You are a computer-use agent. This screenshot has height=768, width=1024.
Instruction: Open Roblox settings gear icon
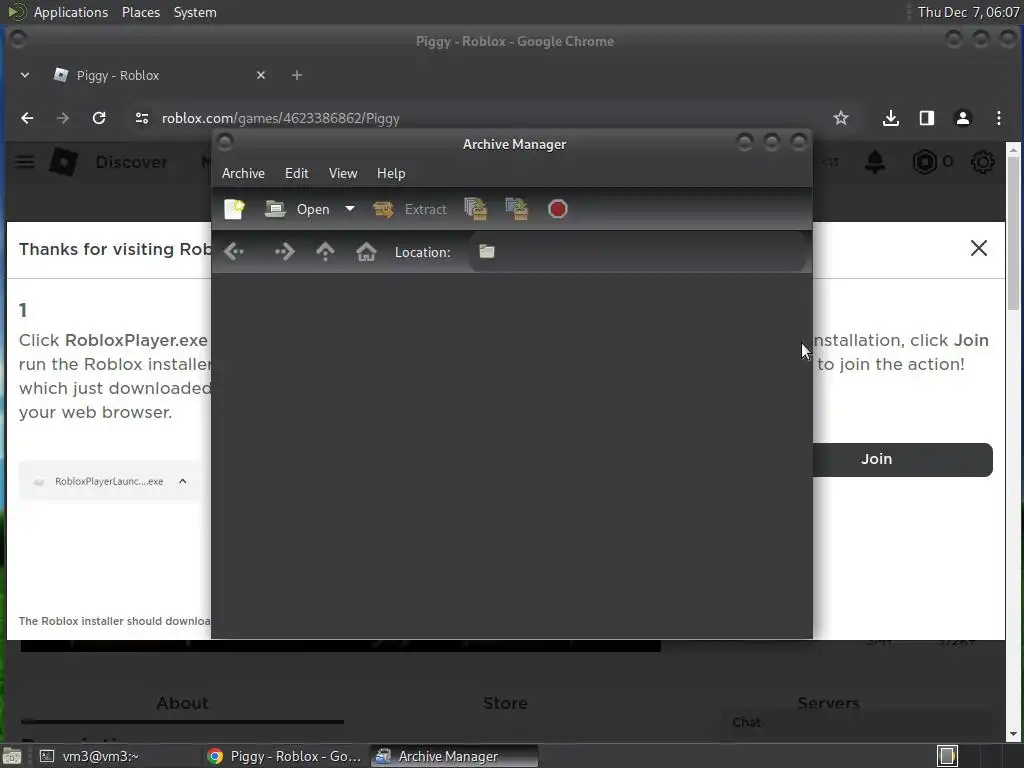point(982,162)
